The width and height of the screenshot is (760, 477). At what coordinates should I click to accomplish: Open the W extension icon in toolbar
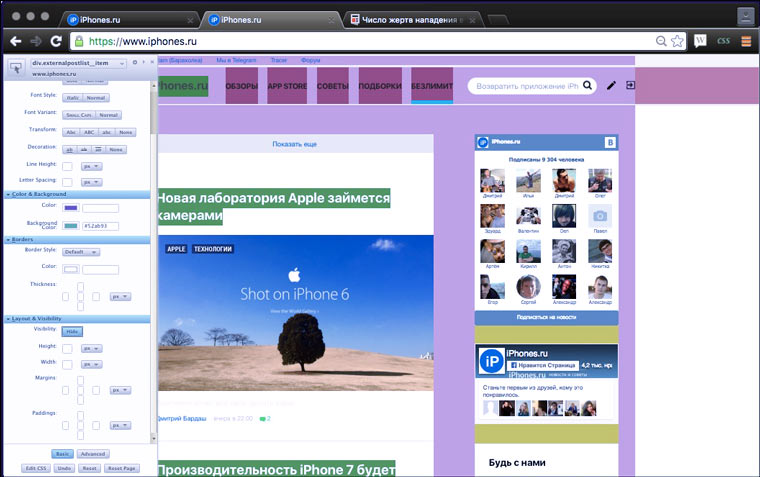click(x=700, y=41)
